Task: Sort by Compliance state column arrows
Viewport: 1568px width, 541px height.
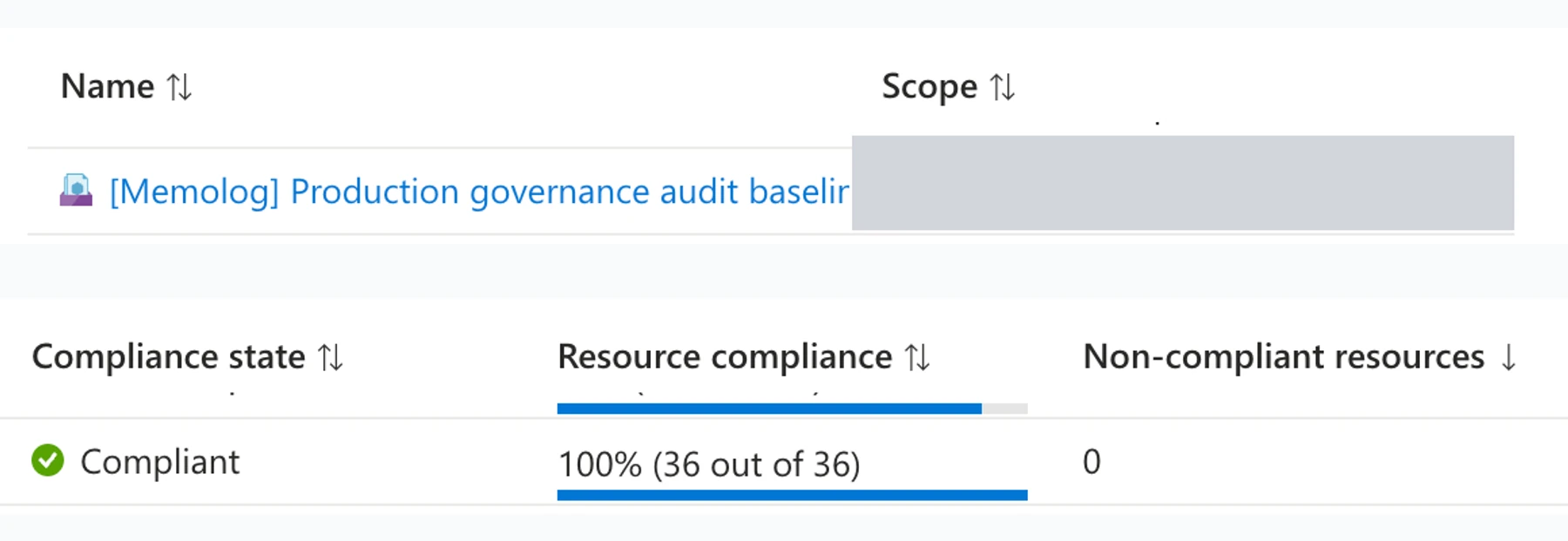Action: (330, 357)
